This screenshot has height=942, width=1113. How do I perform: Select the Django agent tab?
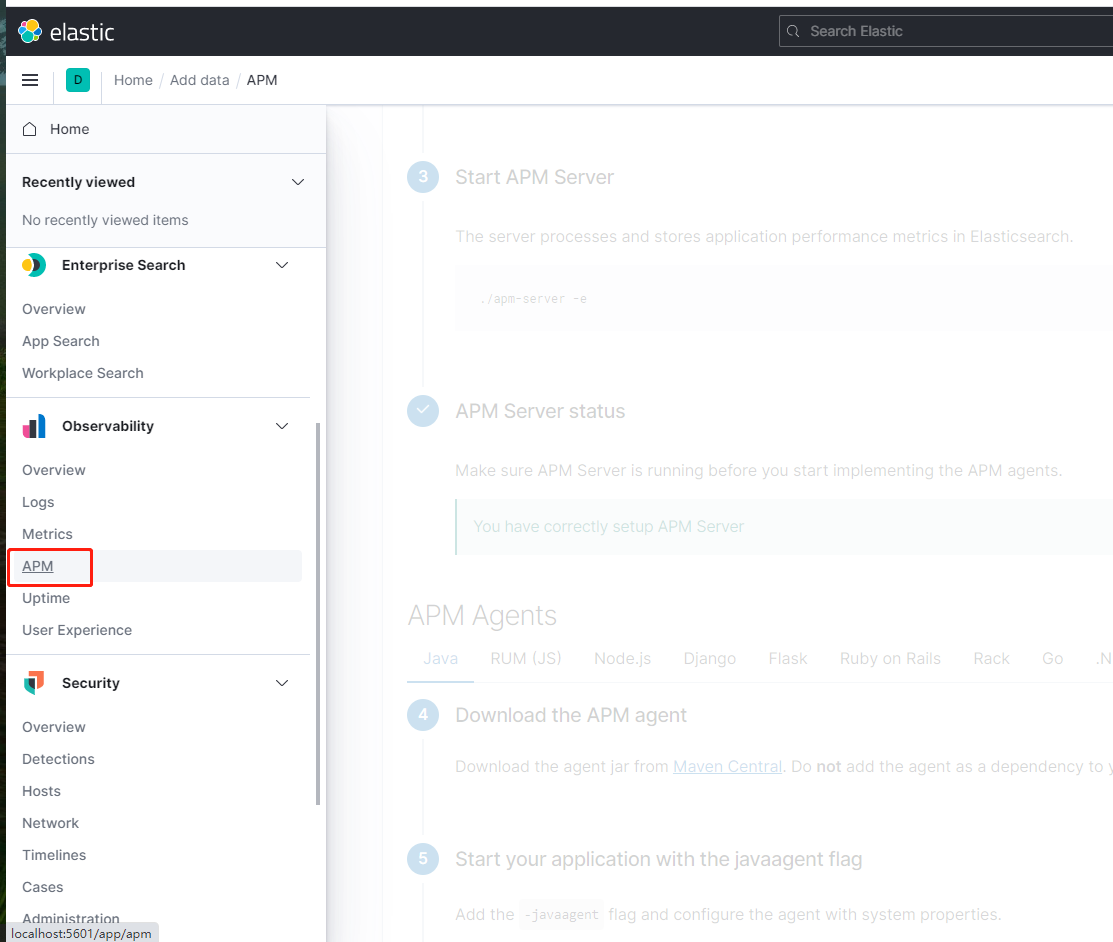[710, 659]
